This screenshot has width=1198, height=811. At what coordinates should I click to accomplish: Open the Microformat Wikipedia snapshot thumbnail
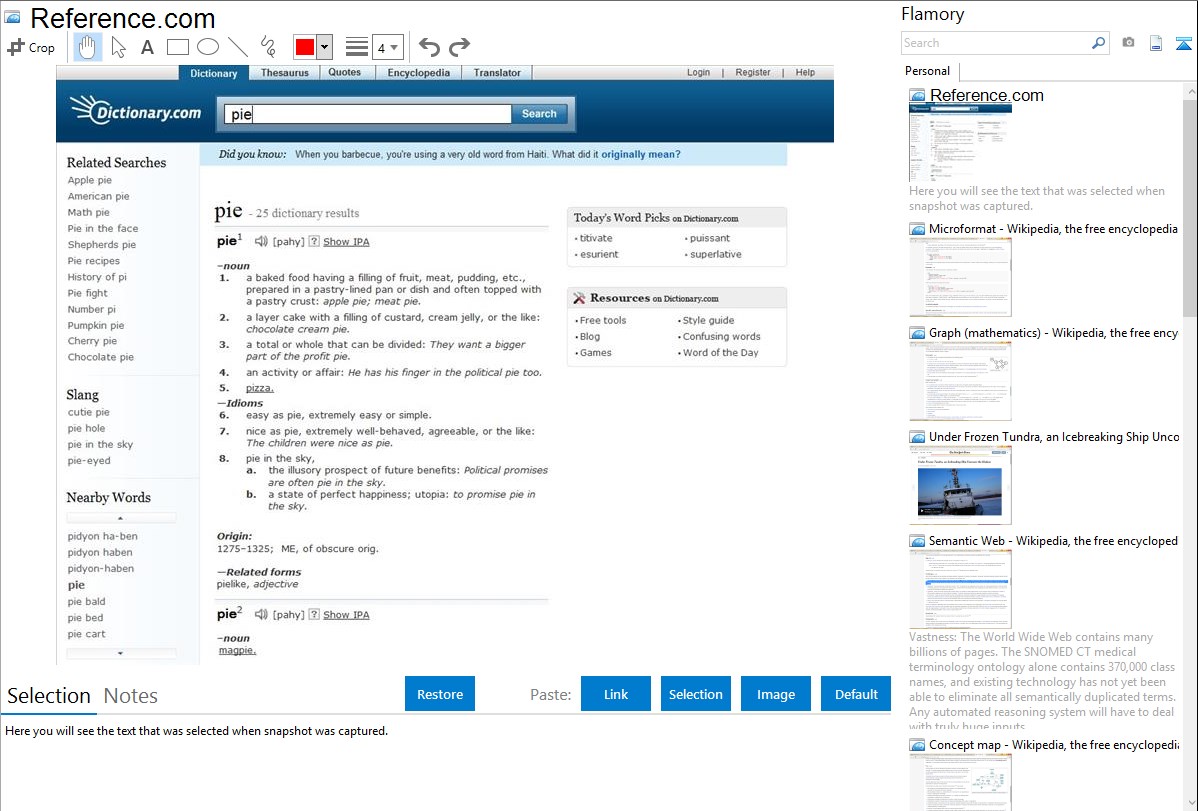(x=960, y=277)
